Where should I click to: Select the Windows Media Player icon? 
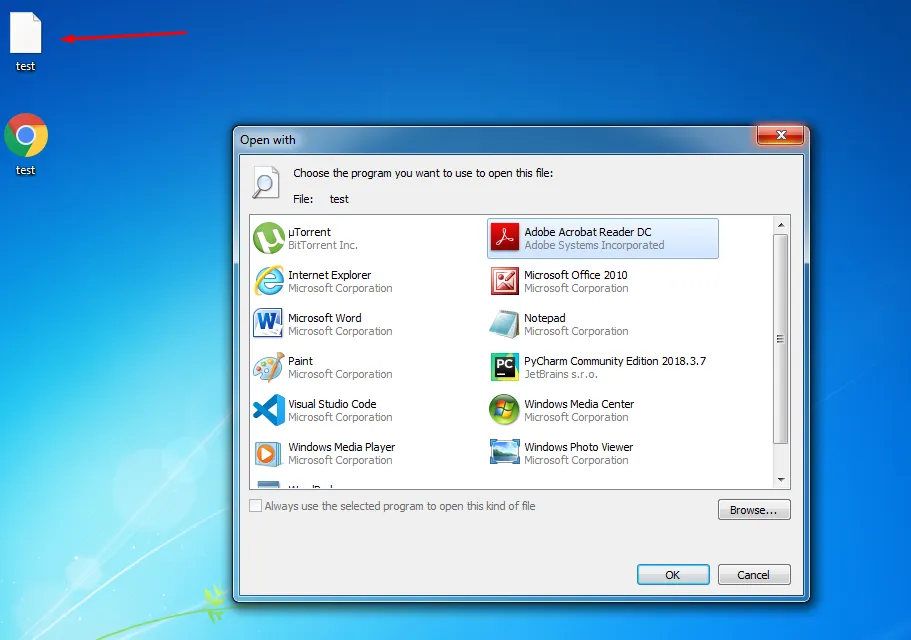pyautogui.click(x=269, y=453)
